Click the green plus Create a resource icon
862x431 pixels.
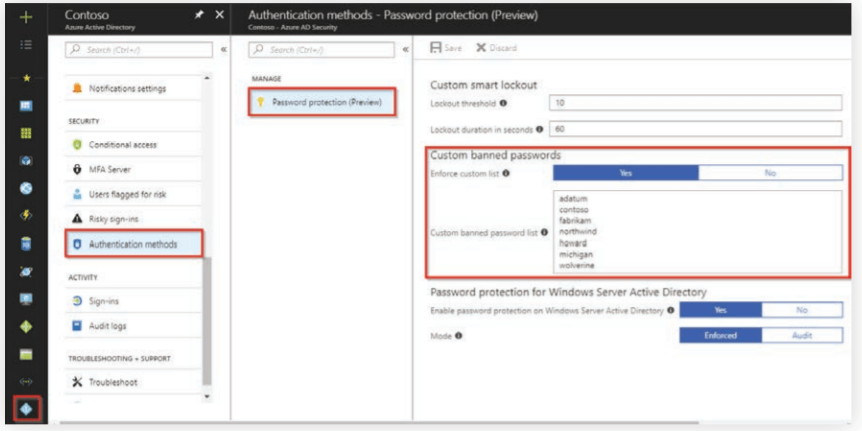pyautogui.click(x=26, y=17)
